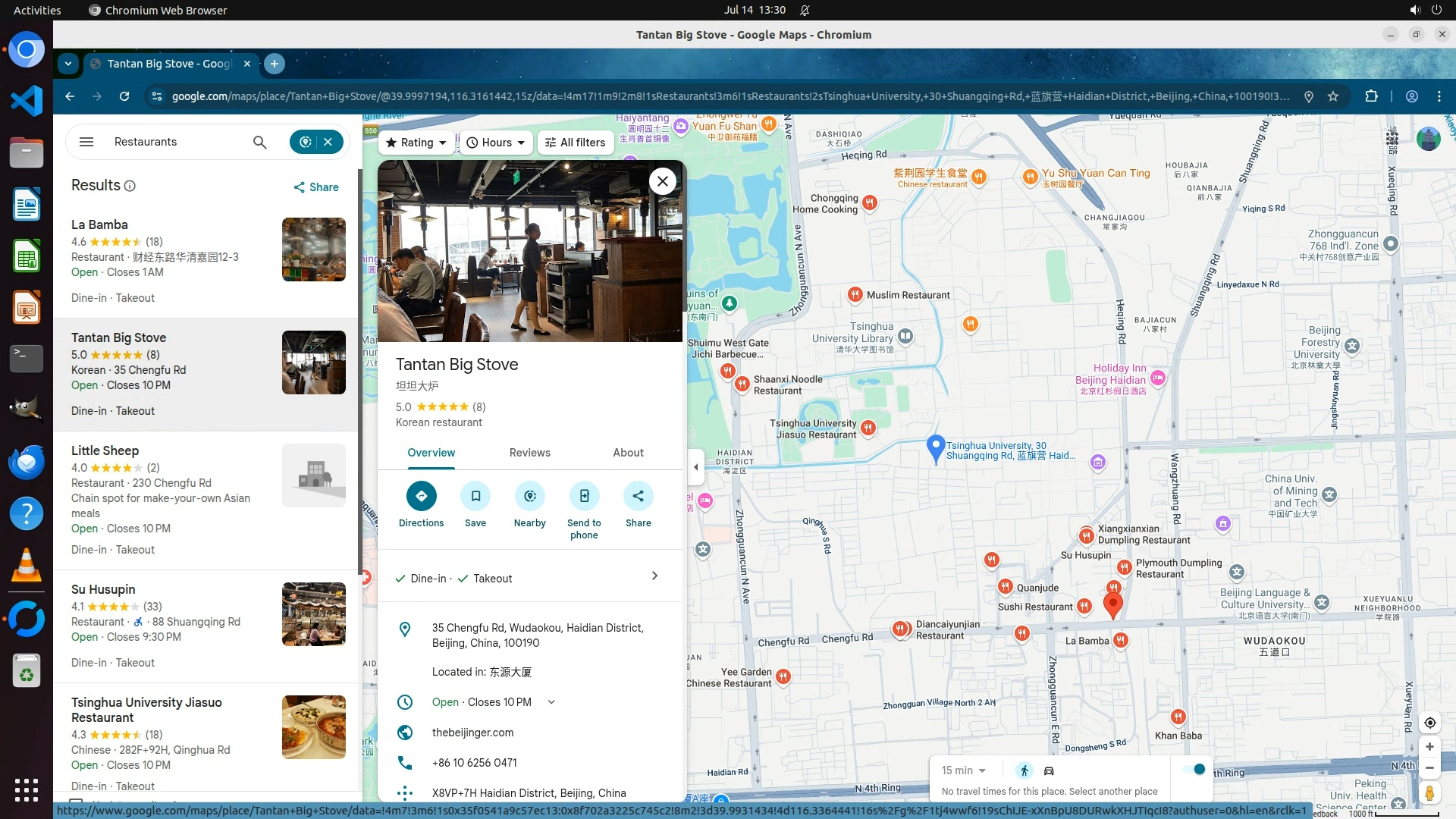Zoom in the map with plus button

[1429, 747]
